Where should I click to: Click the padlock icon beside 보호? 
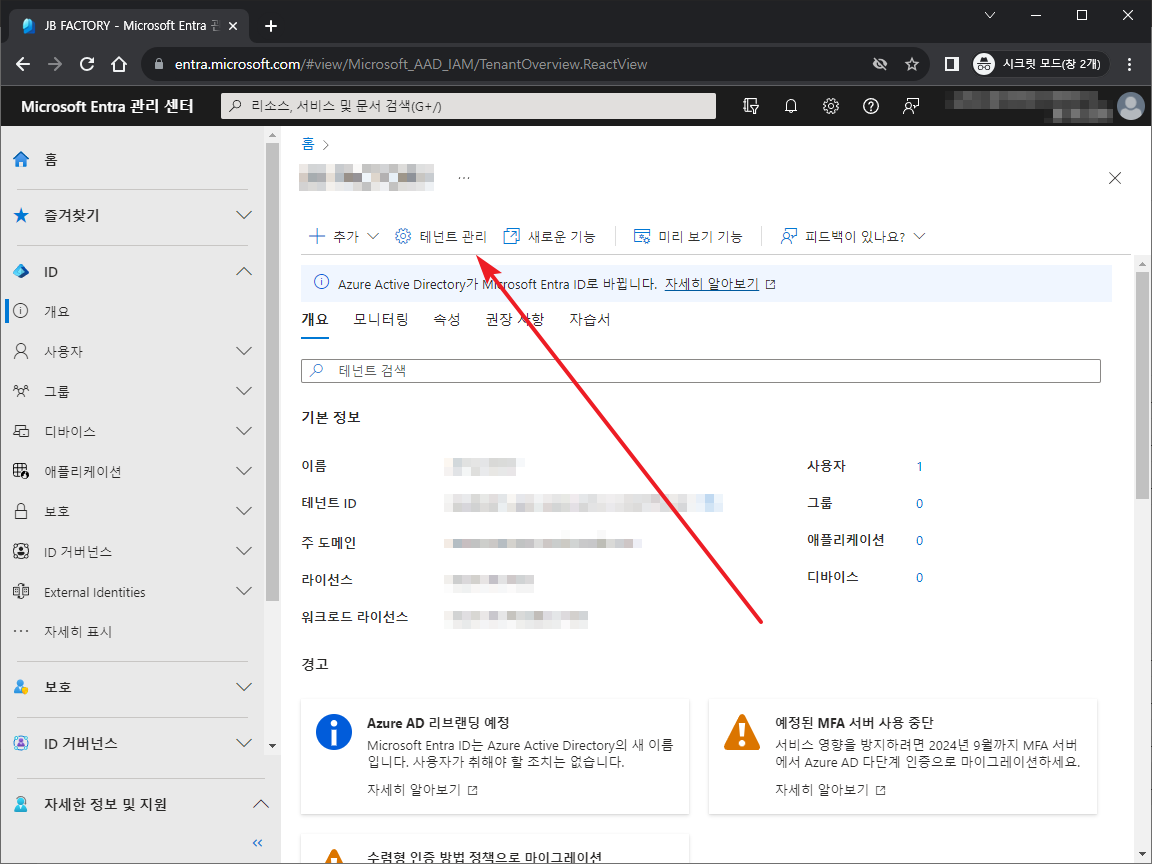click(x=21, y=511)
